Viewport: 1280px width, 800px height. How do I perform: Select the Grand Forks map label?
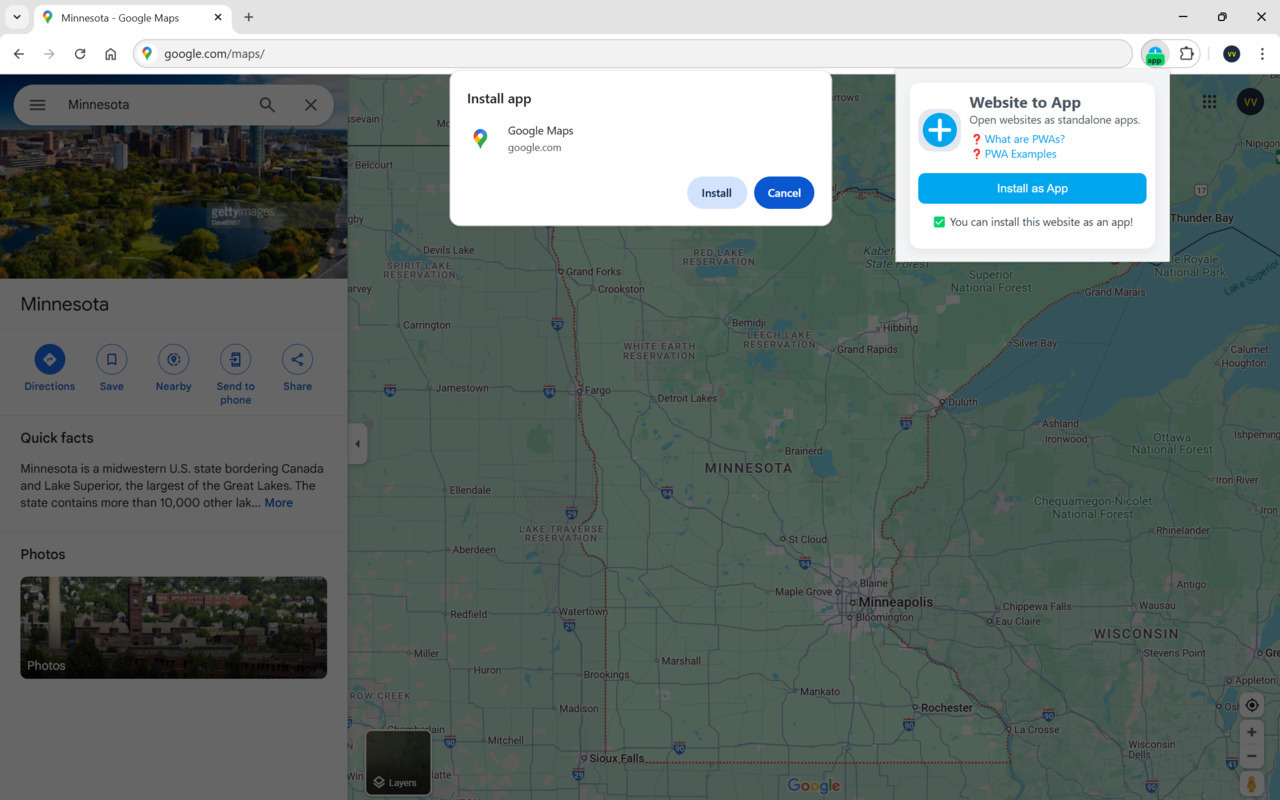click(x=594, y=271)
